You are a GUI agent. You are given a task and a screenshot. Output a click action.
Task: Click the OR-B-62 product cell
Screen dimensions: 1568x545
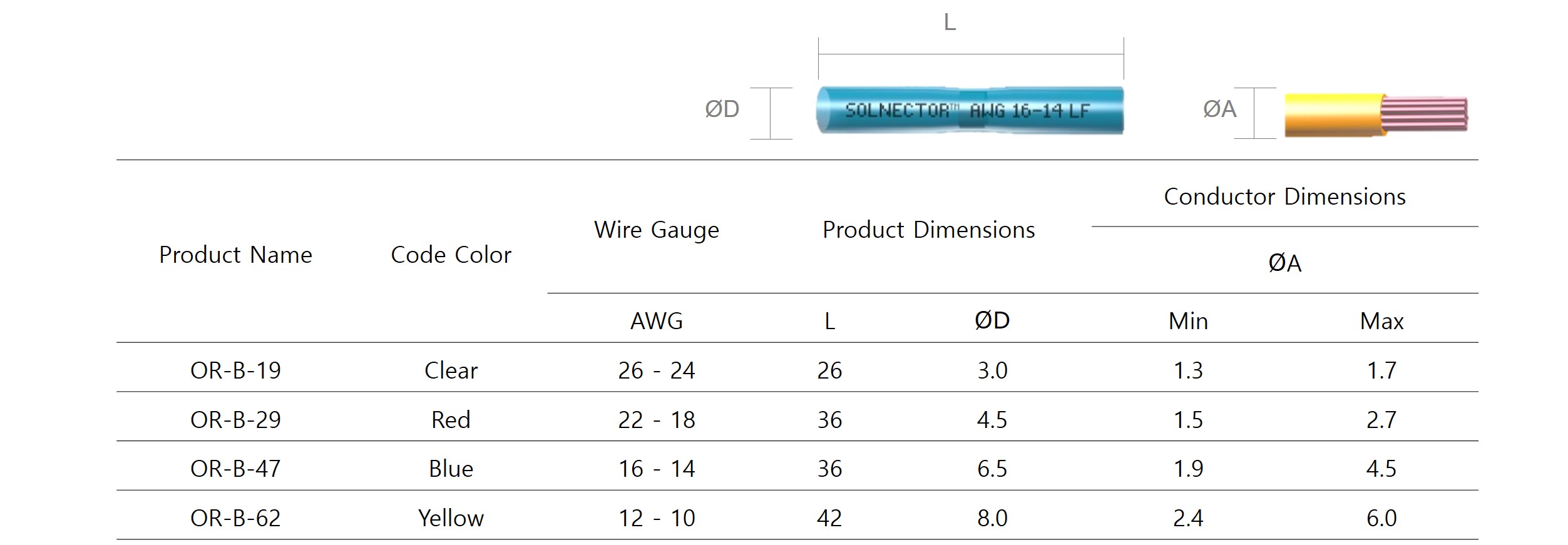tap(235, 518)
